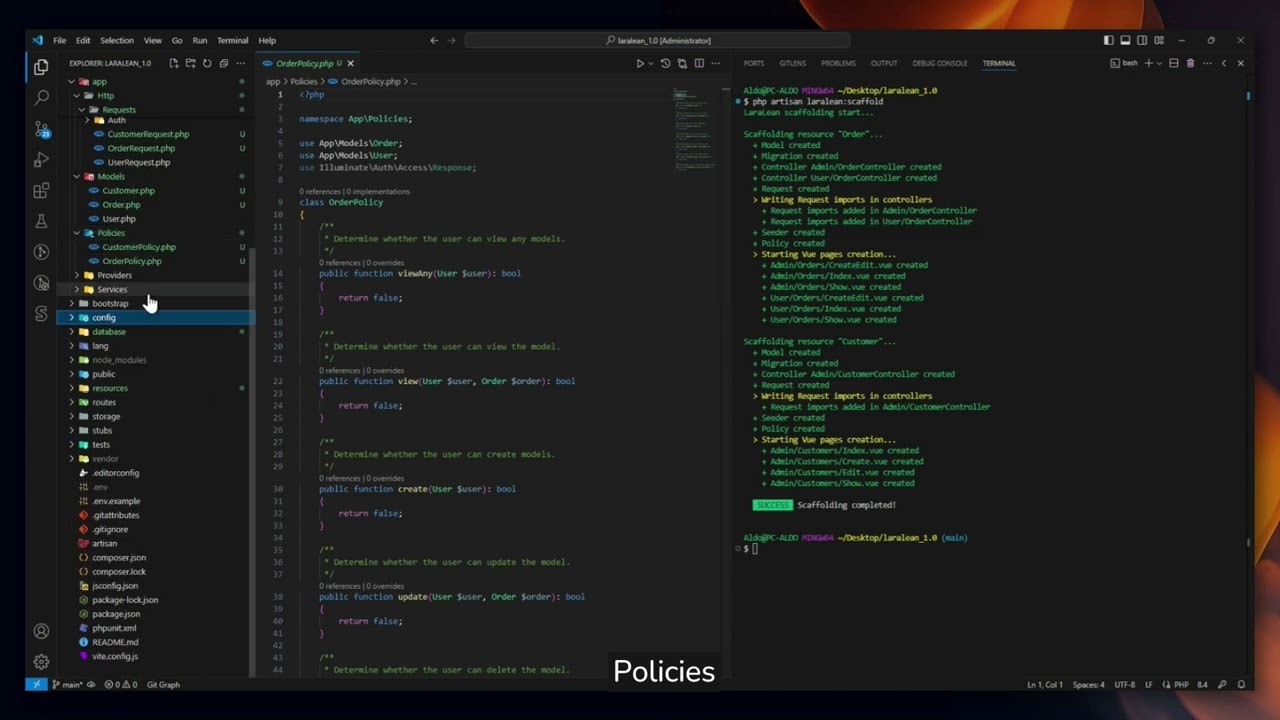The height and width of the screenshot is (720, 1280).
Task: Expand the Providers folder
Action: coord(77,275)
